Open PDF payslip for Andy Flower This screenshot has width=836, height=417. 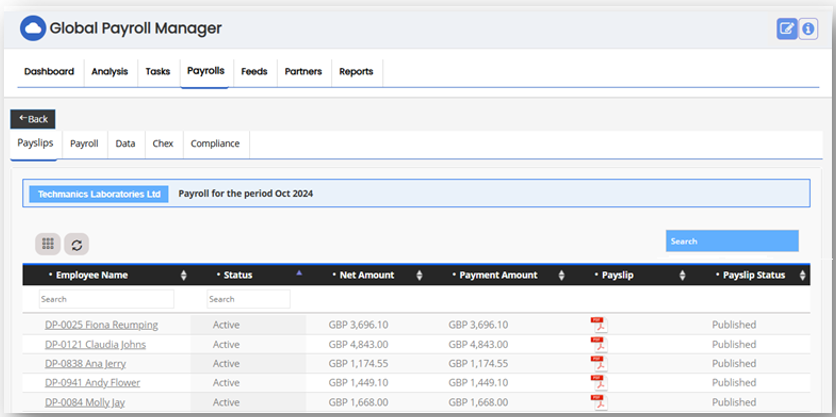(599, 383)
